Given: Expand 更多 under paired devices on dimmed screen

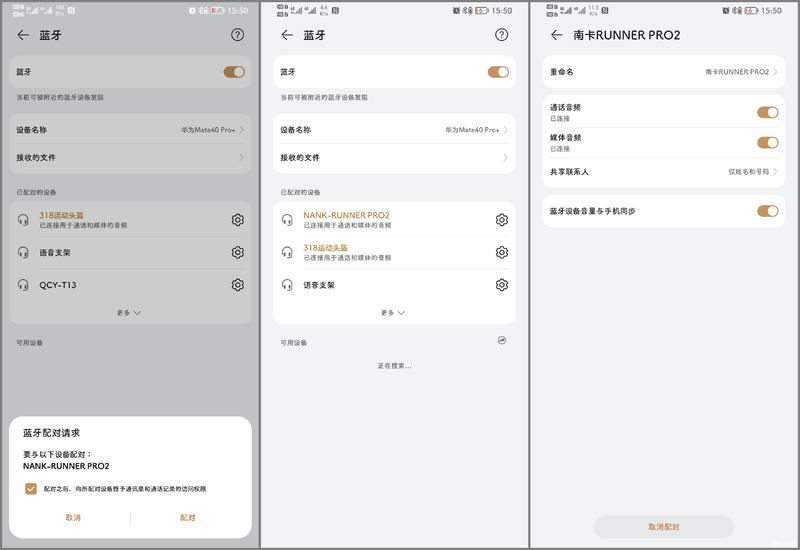Looking at the screenshot, I should click(129, 312).
